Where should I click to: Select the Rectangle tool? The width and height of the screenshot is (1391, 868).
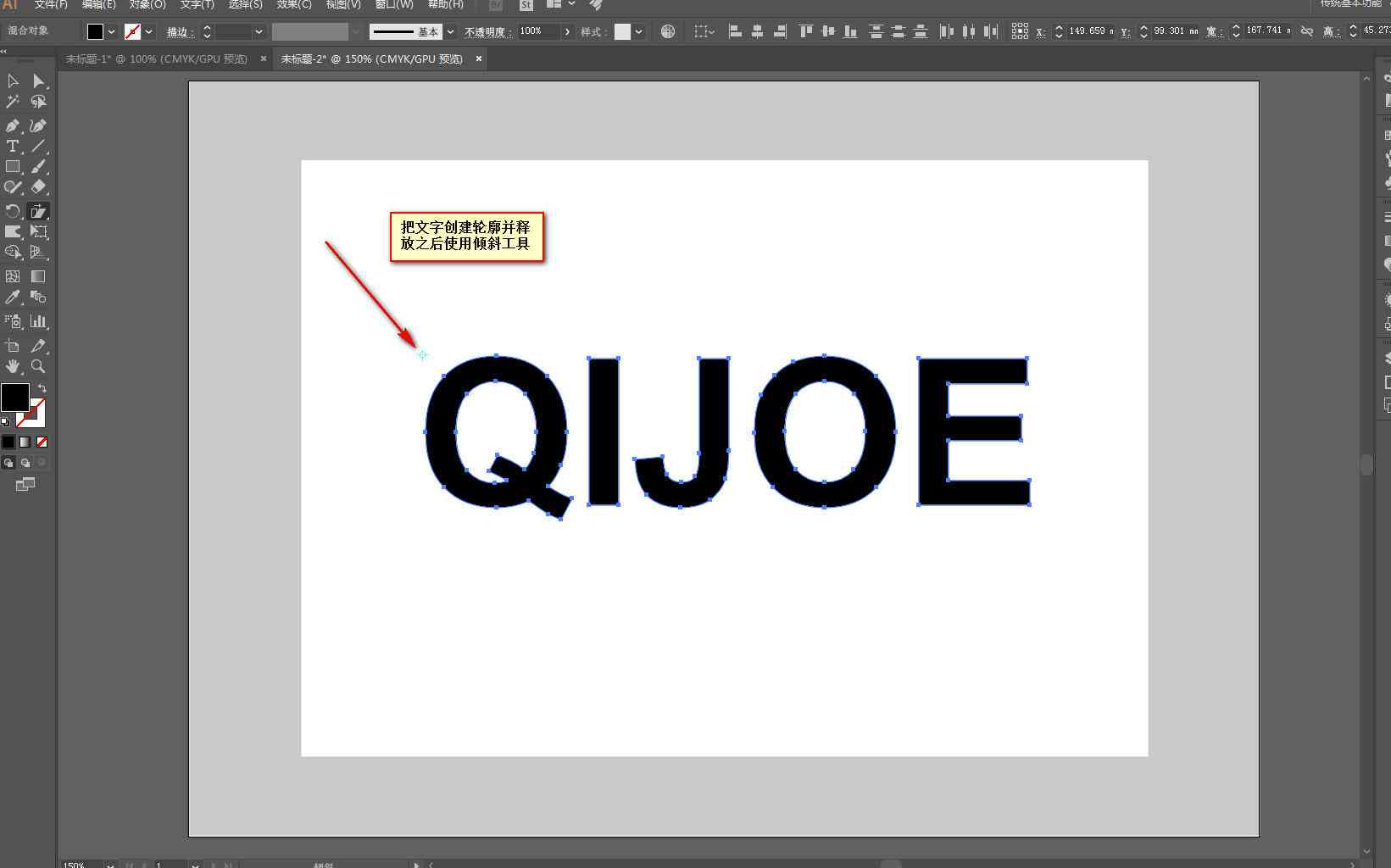tap(13, 167)
